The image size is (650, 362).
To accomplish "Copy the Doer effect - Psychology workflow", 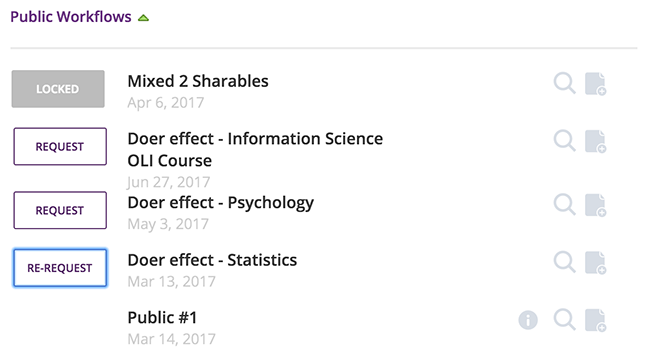I will click(x=596, y=205).
